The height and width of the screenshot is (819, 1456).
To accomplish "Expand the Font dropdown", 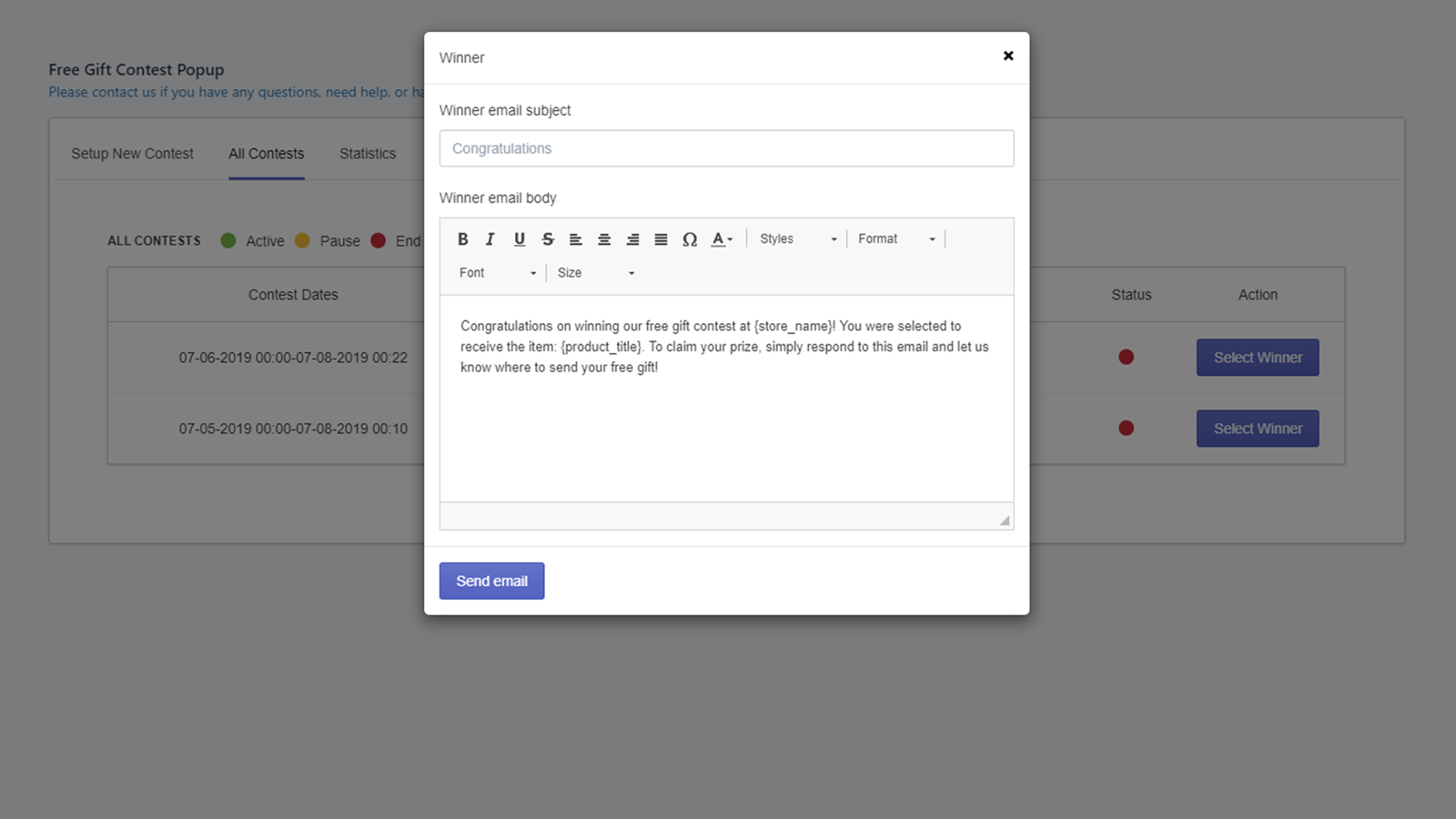I will 497,273.
